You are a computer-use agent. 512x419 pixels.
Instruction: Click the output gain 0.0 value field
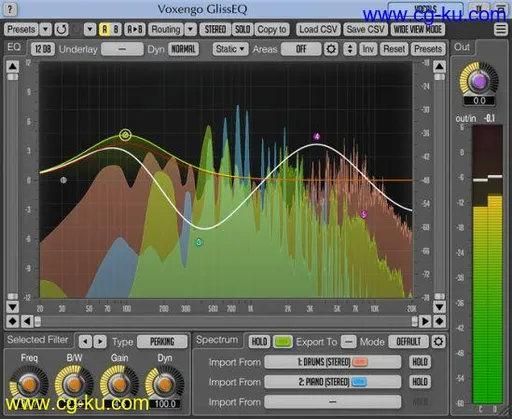tap(479, 101)
